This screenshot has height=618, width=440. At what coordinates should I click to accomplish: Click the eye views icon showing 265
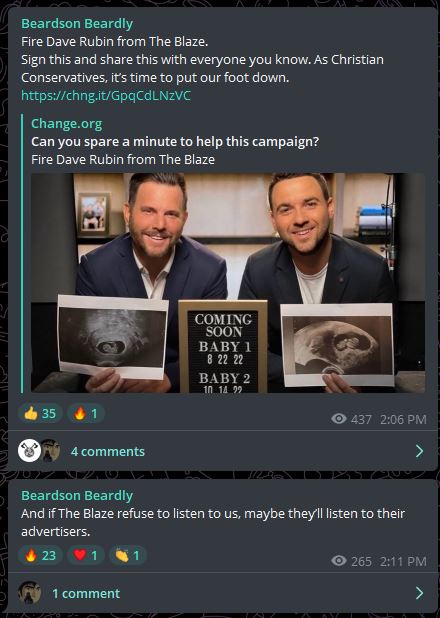339,560
